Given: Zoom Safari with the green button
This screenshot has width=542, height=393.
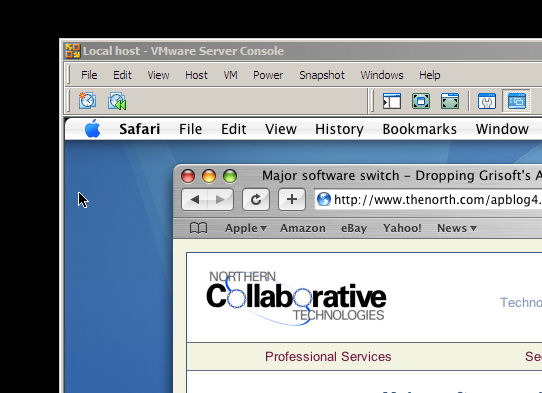Looking at the screenshot, I should (230, 176).
